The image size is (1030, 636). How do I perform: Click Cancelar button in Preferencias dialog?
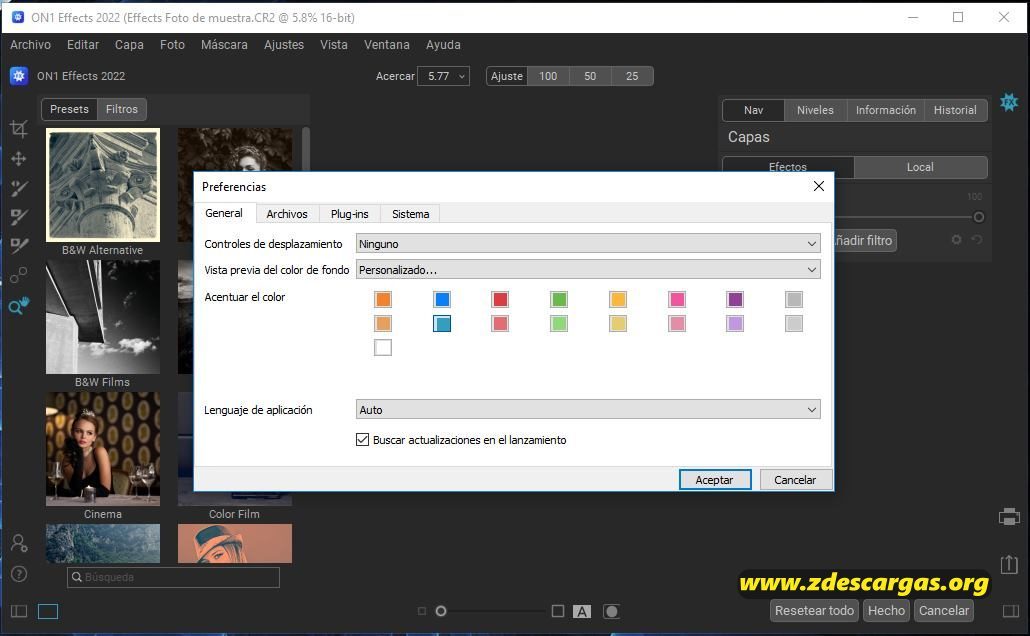click(x=795, y=480)
